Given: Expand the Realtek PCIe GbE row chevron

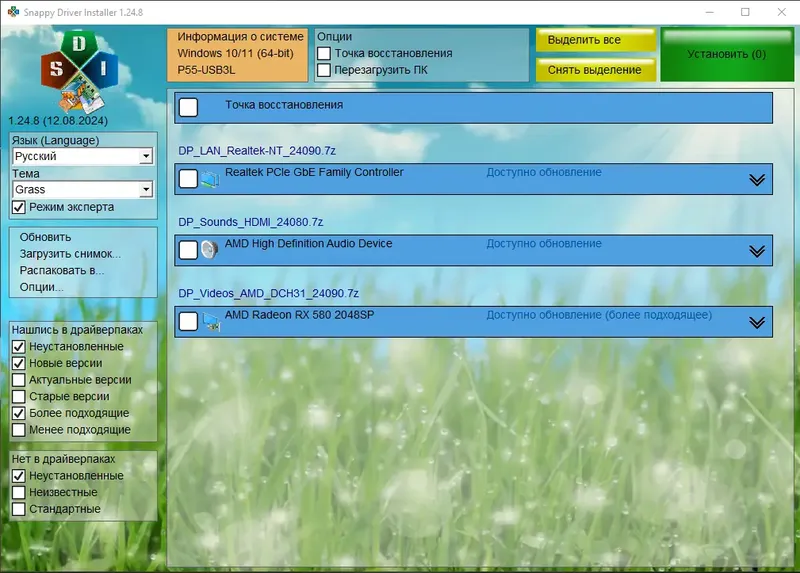Looking at the screenshot, I should (x=757, y=180).
